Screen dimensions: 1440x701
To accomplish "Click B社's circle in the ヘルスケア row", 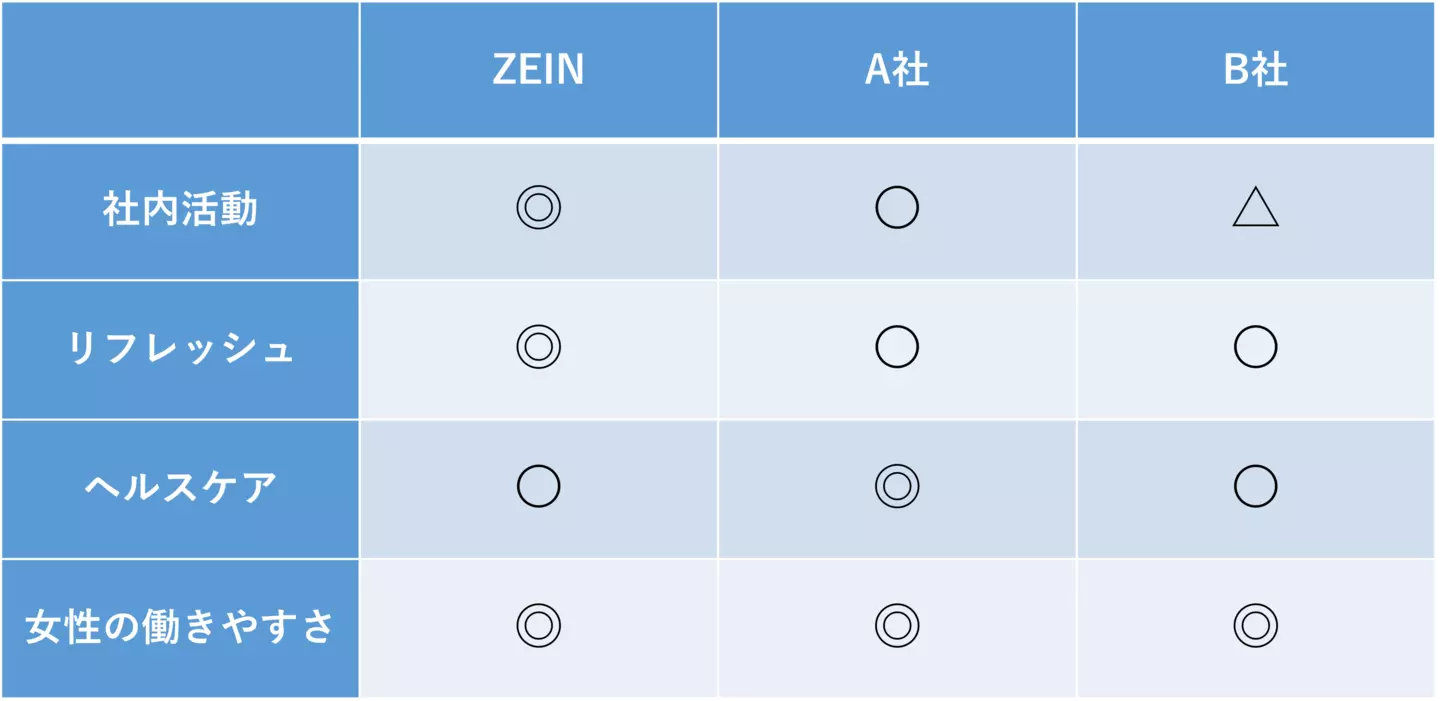I will point(1255,486).
